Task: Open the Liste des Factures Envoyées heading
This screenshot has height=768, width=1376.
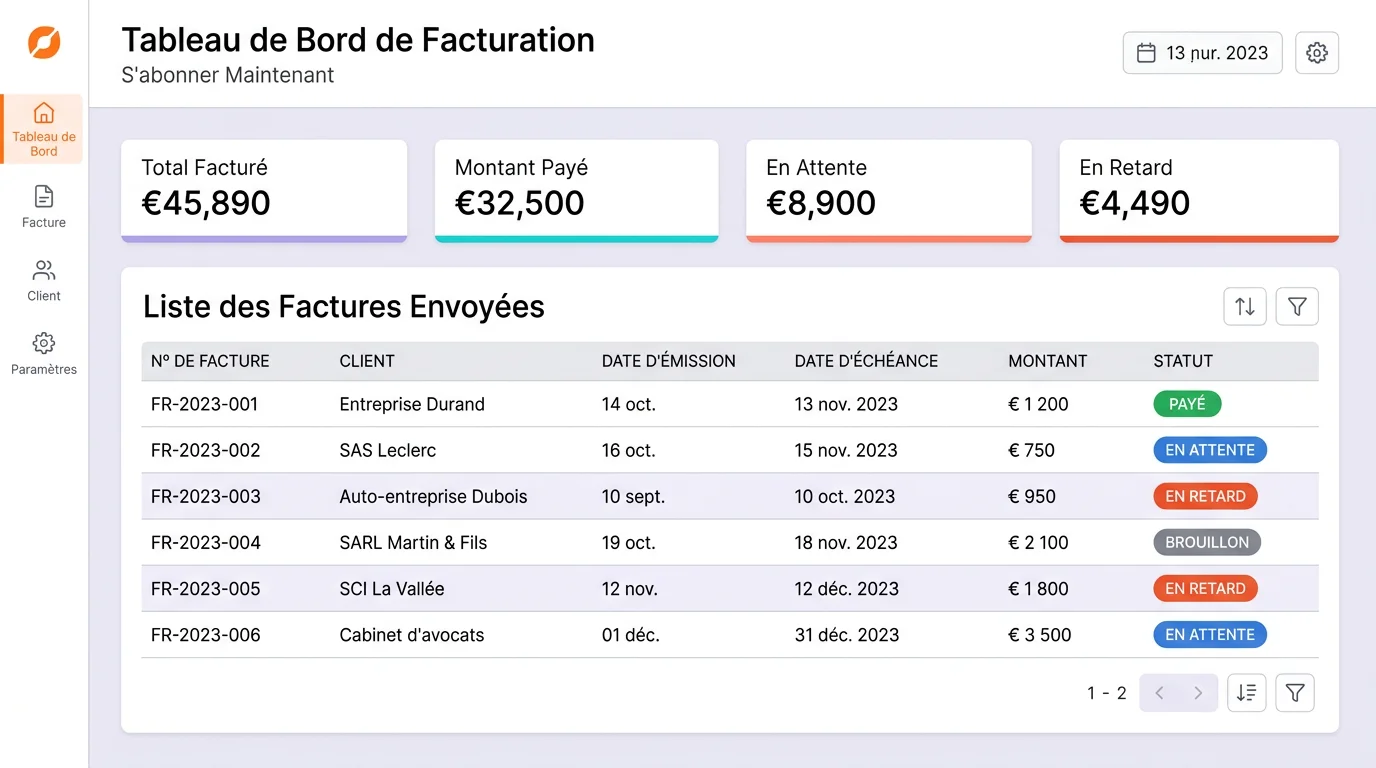Action: (343, 306)
